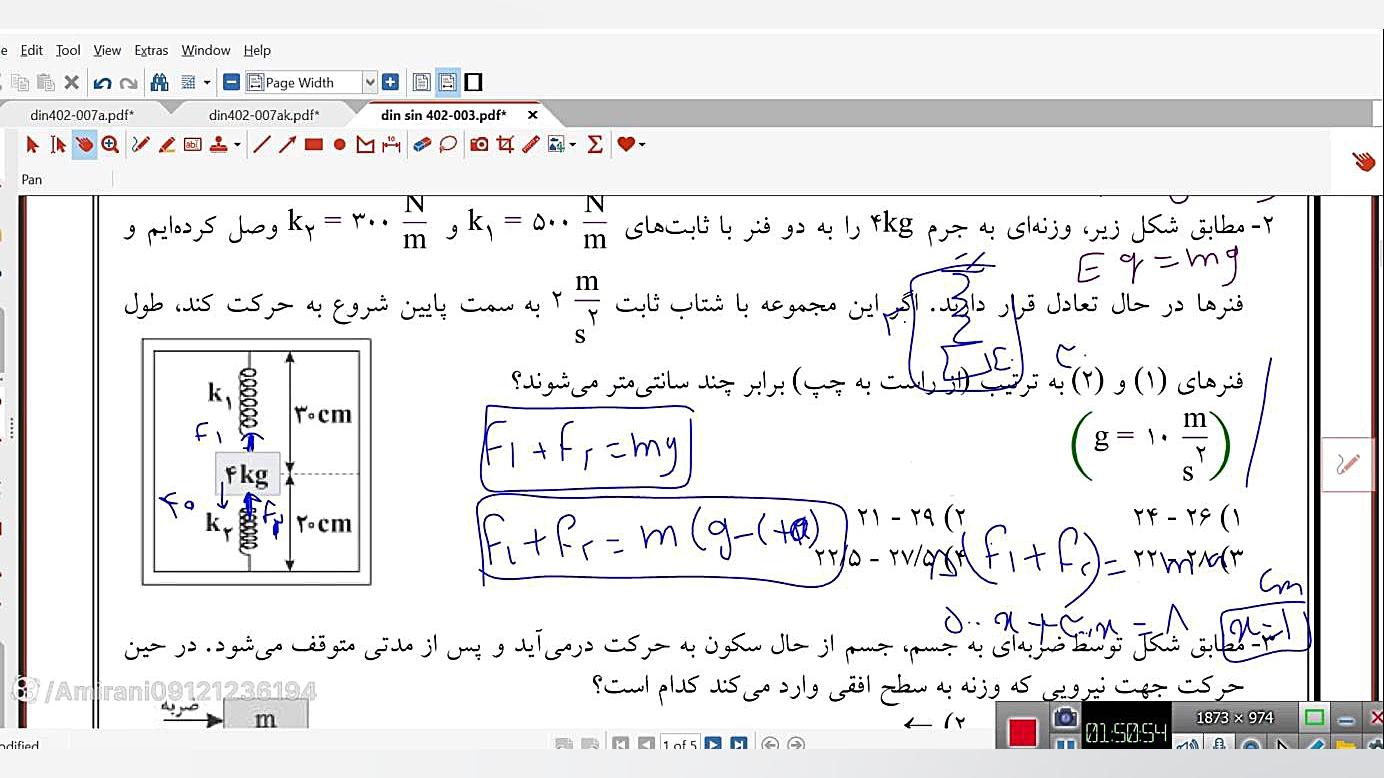
Task: Click the recorder green rectangle region button
Action: tap(1315, 717)
